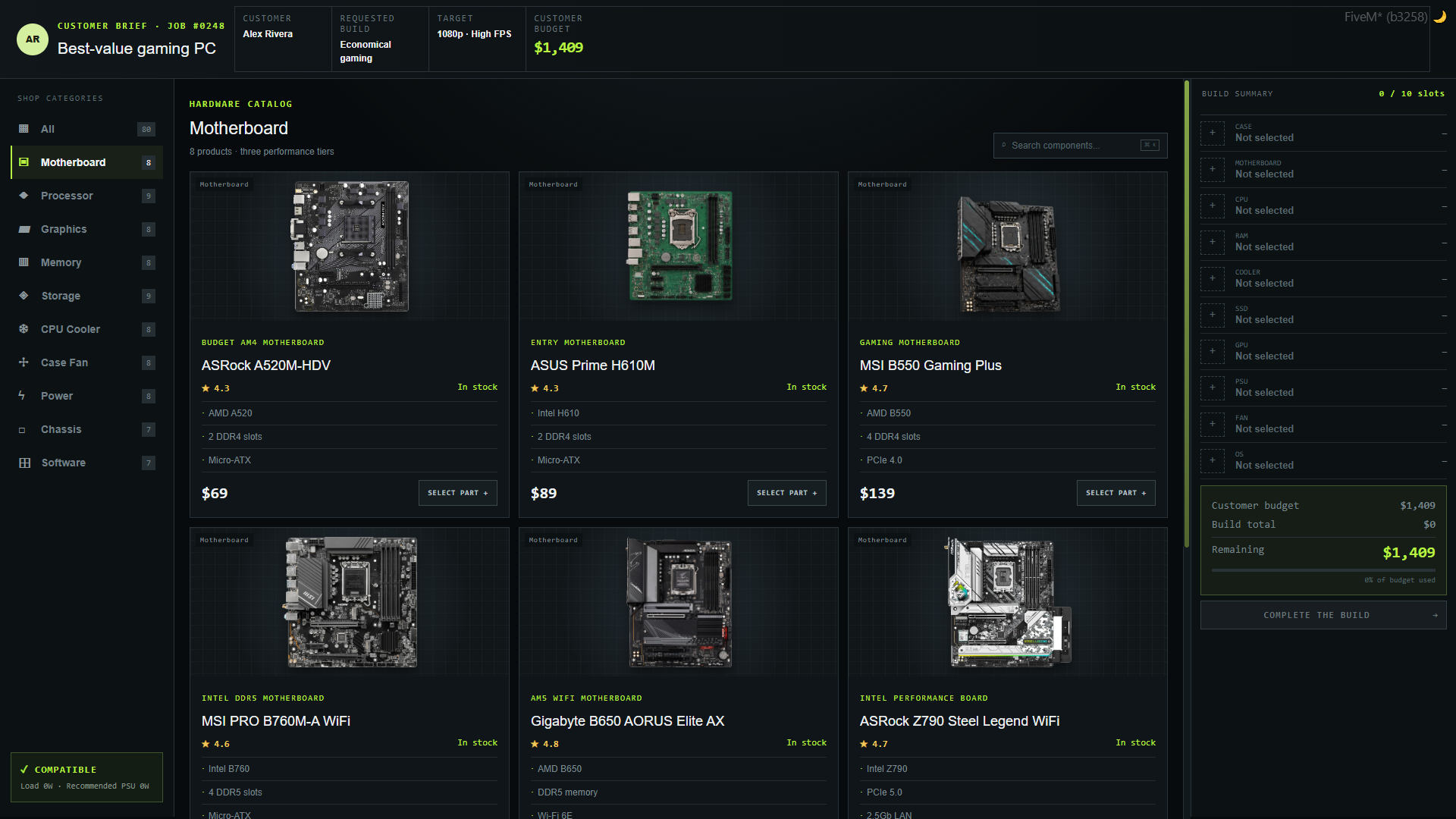Open the Graphics category

coord(86,229)
